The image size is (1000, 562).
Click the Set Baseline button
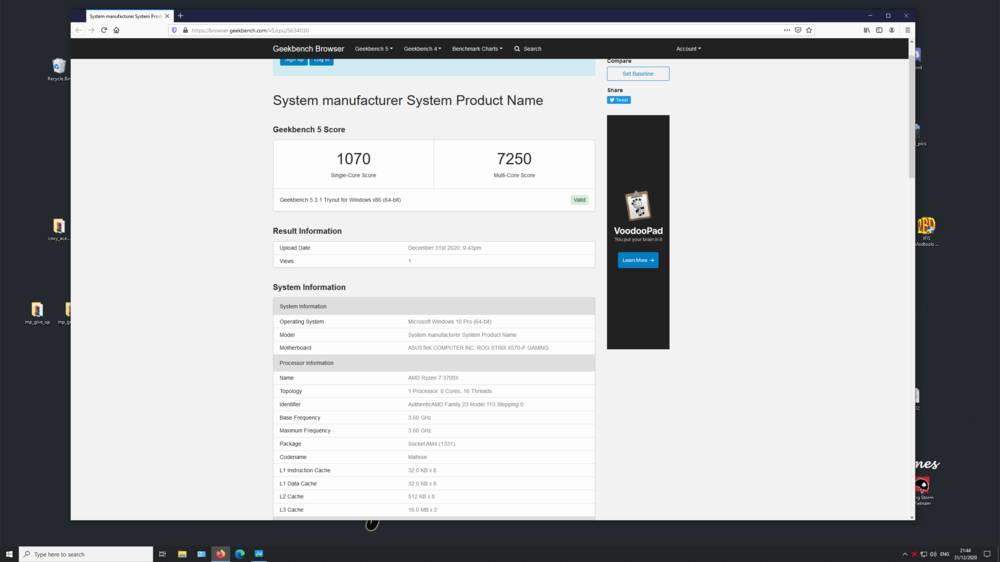[x=638, y=74]
